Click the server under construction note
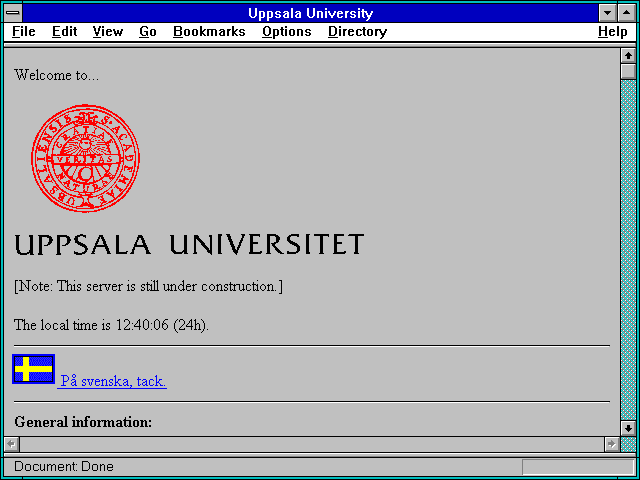The image size is (640, 480). coord(149,286)
